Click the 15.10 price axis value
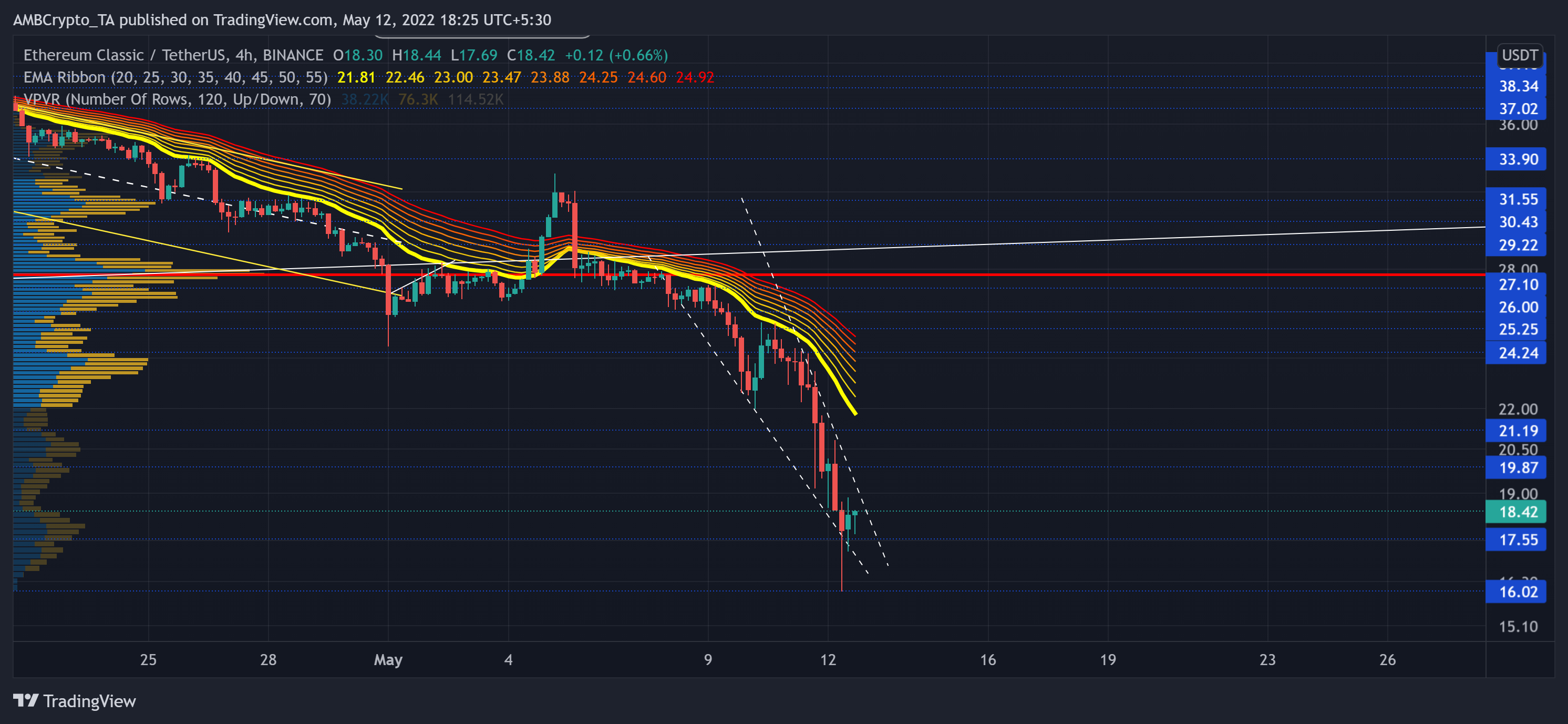The image size is (1568, 724). [x=1518, y=627]
